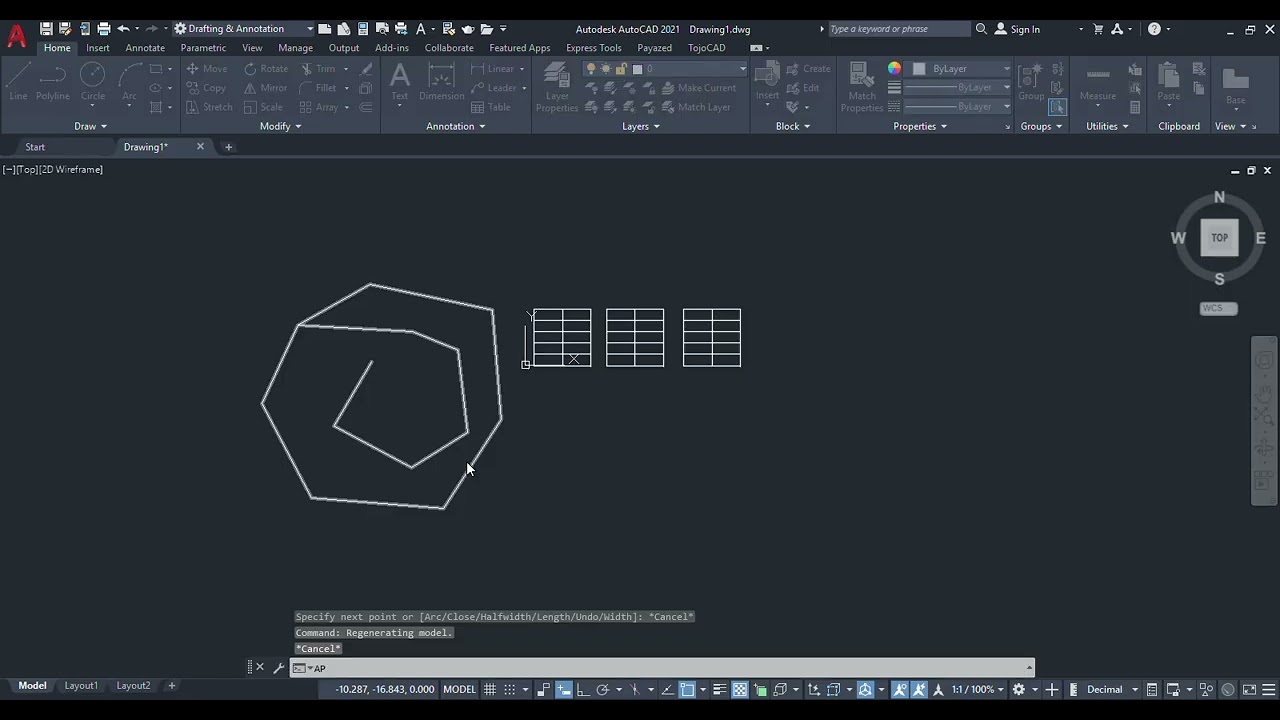1280x720 pixels.
Task: Switch to the Layout1 tab
Action: pyautogui.click(x=81, y=686)
